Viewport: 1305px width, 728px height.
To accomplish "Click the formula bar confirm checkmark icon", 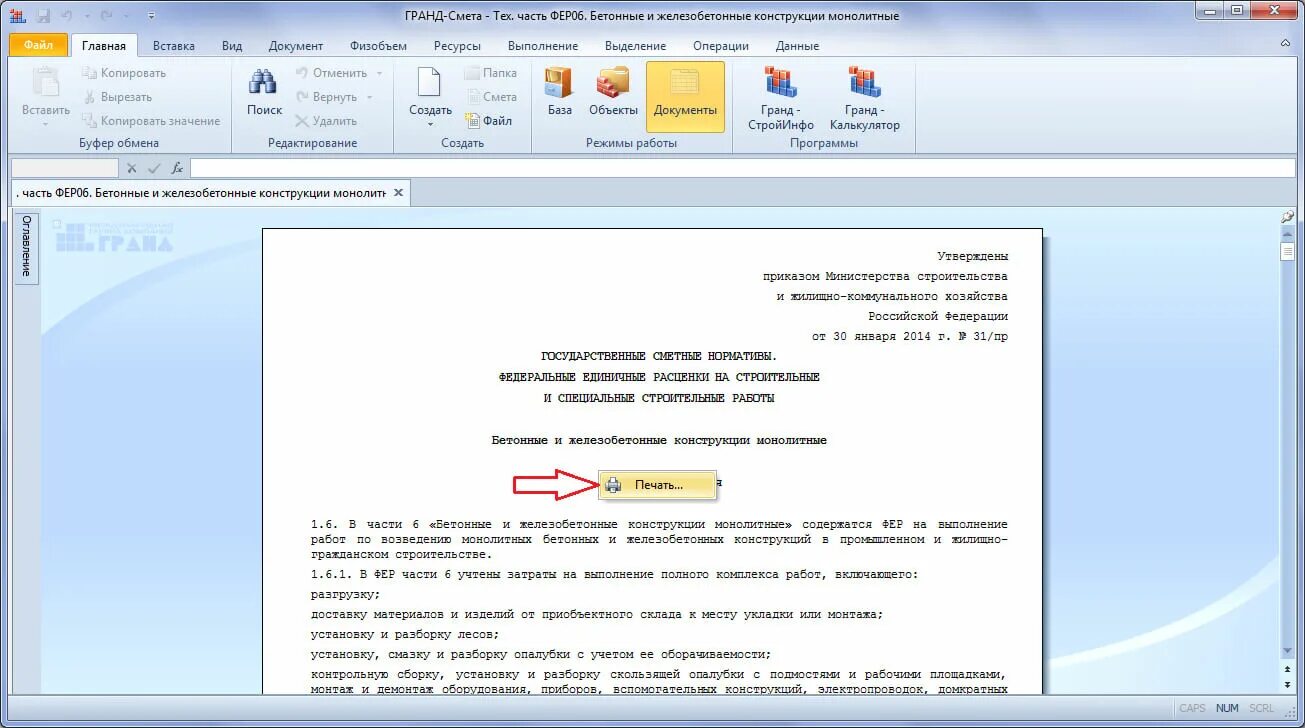I will (x=154, y=168).
